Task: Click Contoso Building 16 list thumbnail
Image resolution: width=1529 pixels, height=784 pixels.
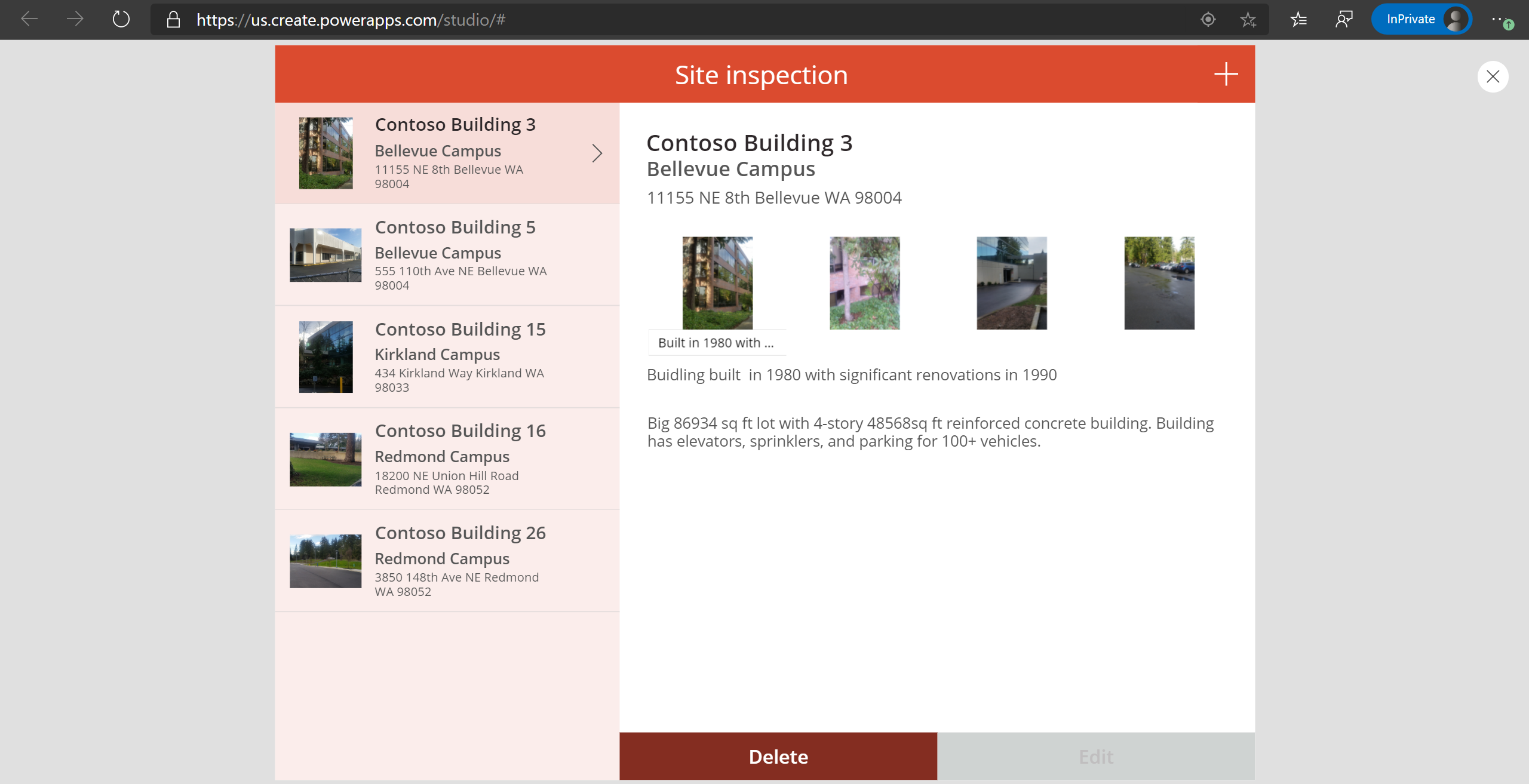Action: pos(326,459)
